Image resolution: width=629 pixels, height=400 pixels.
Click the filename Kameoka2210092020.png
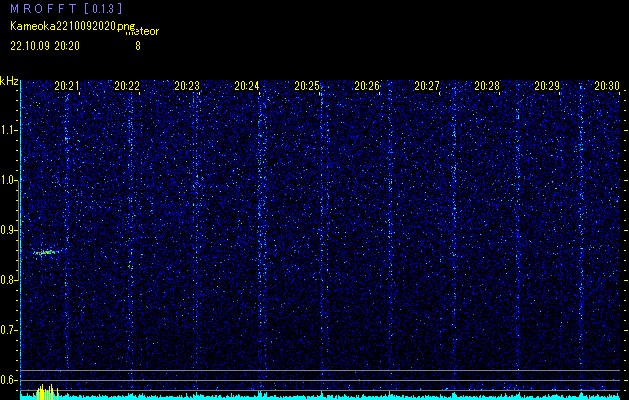click(73, 26)
